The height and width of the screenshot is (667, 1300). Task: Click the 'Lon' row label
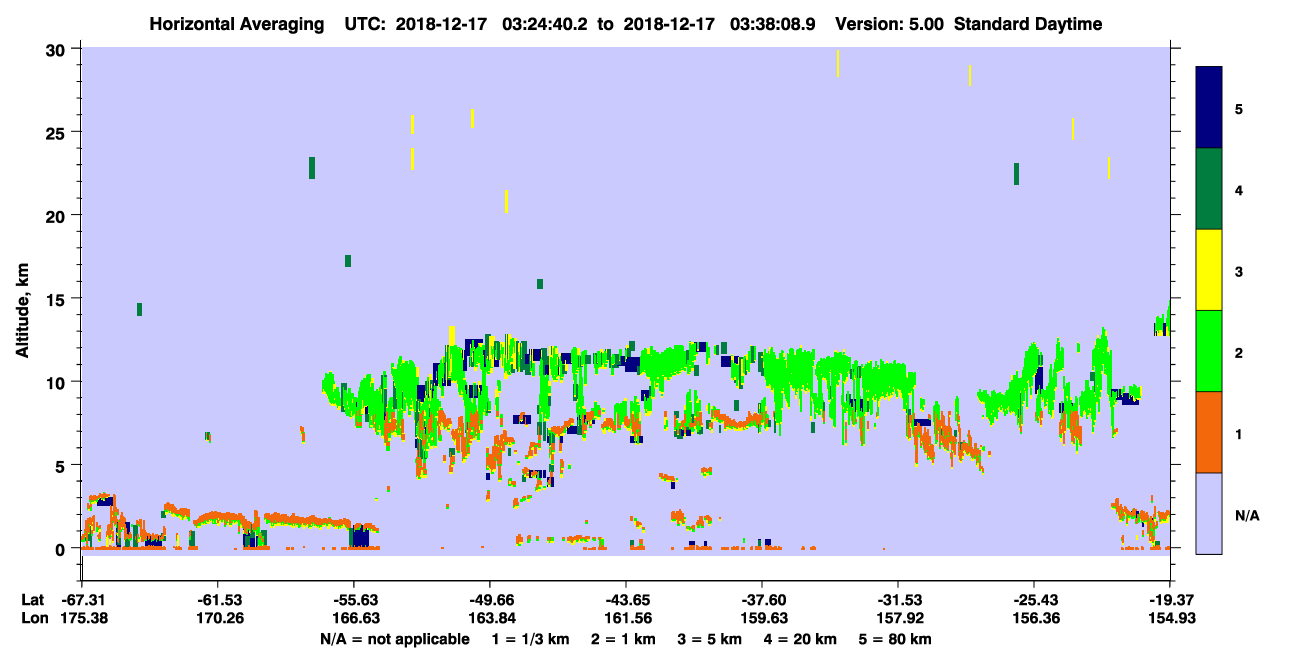(x=33, y=618)
